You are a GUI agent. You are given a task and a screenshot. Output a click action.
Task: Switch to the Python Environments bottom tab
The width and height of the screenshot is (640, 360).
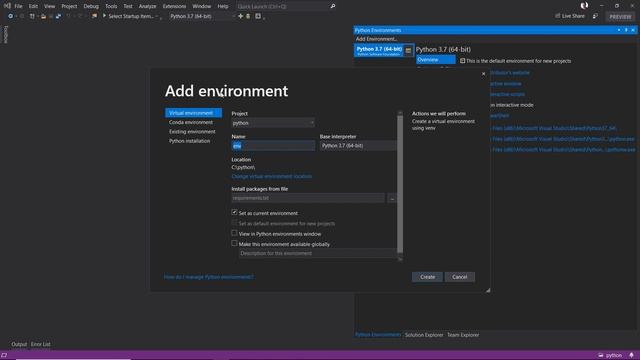pyautogui.click(x=378, y=335)
